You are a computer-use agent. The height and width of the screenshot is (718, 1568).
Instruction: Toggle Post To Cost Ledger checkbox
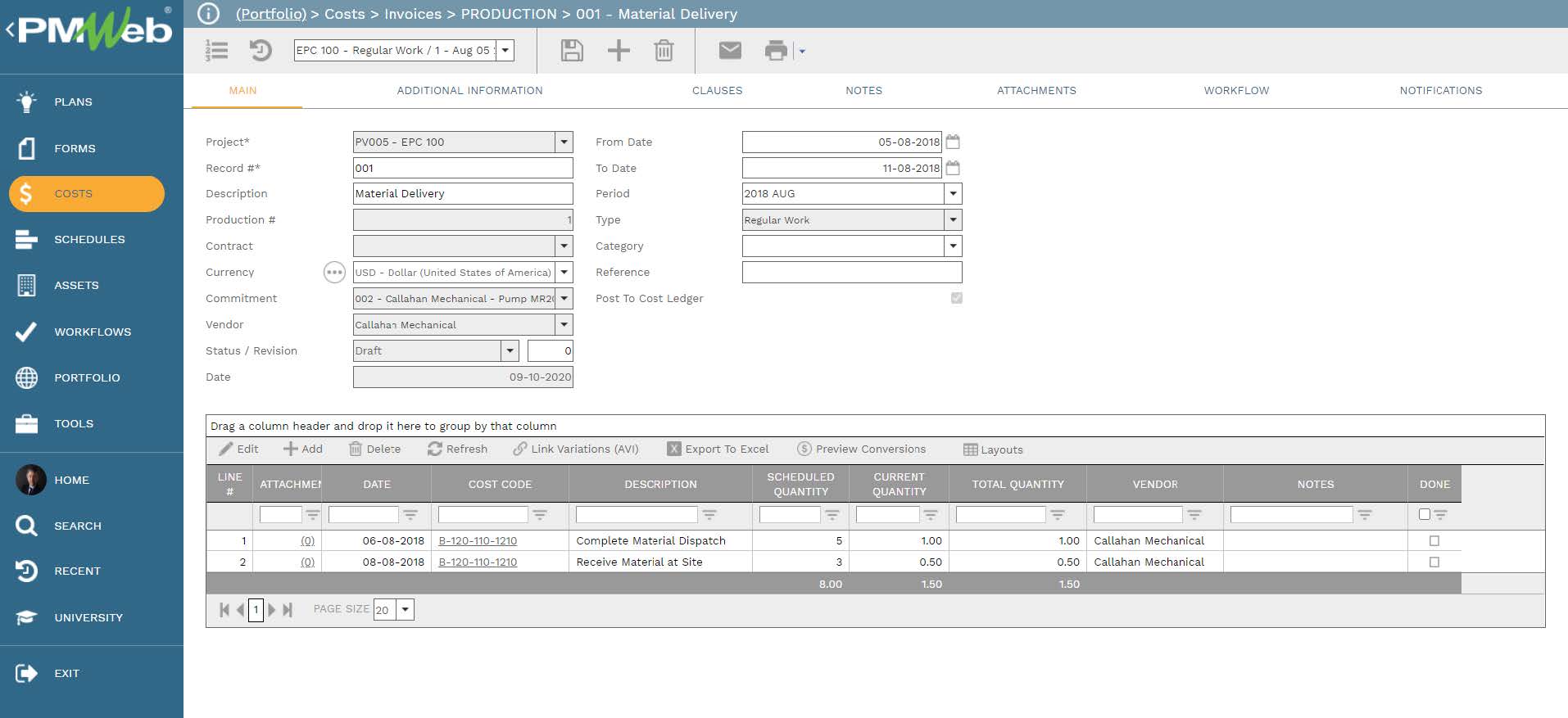[x=956, y=298]
